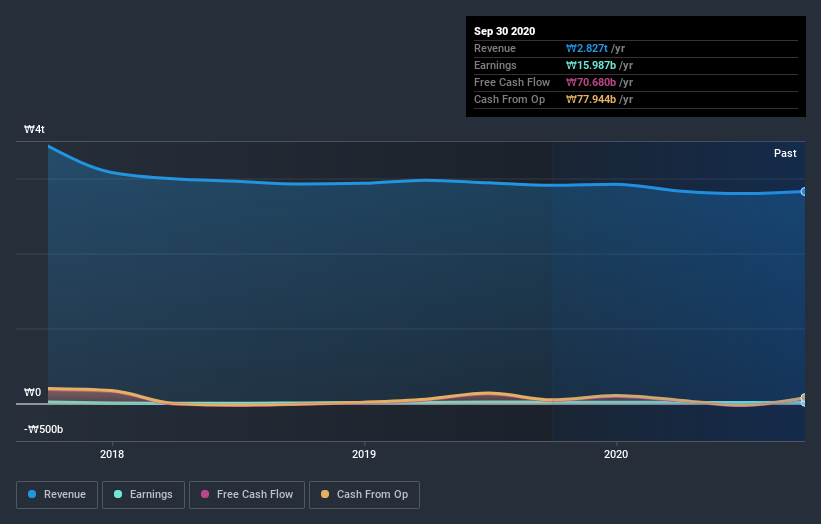Click the ₩4t y-axis label
The width and height of the screenshot is (821, 524).
pyautogui.click(x=34, y=129)
